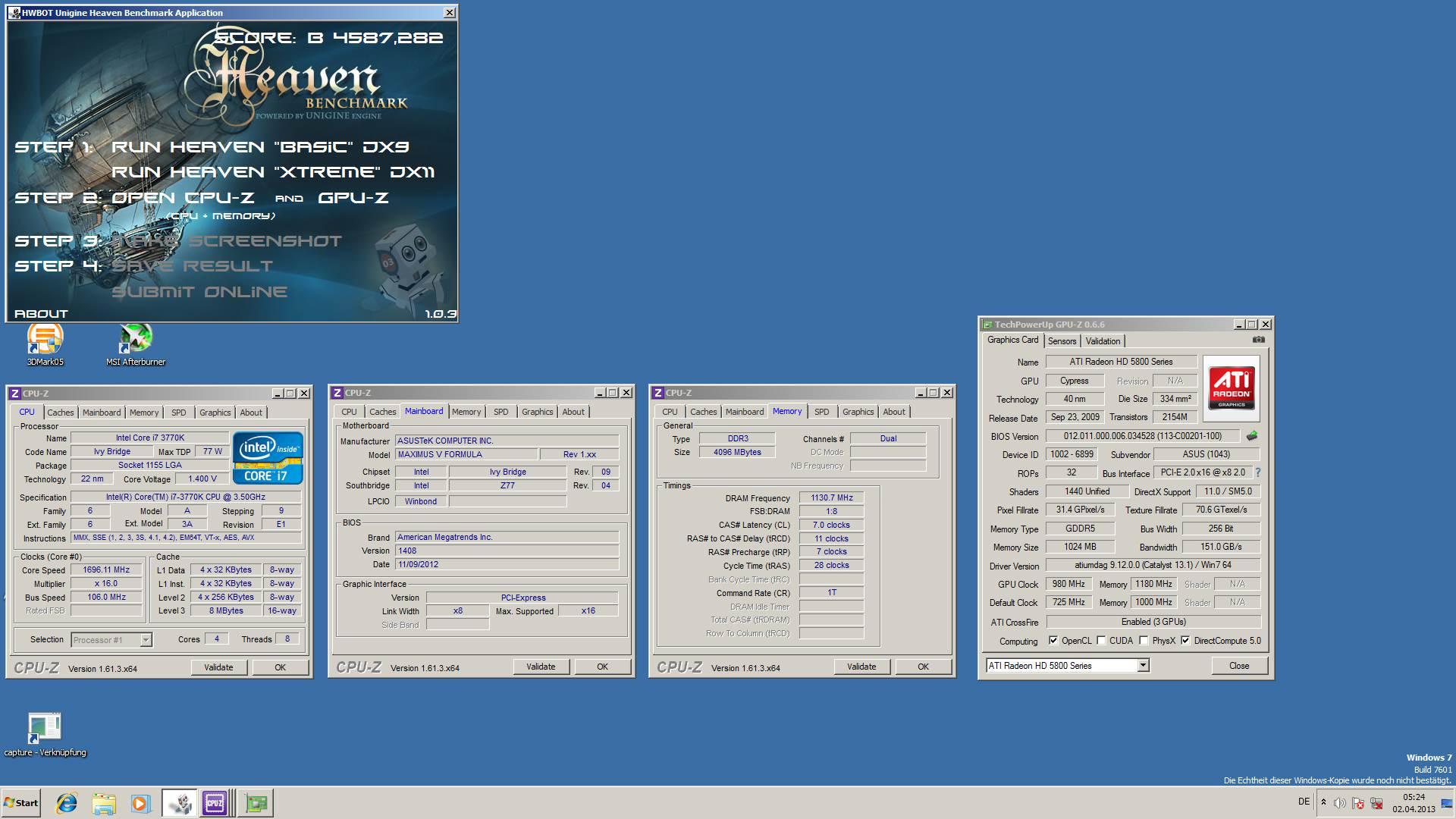1456x819 pixels.
Task: Click the Intel Core i7 logo in CPU-Z
Action: tap(268, 458)
